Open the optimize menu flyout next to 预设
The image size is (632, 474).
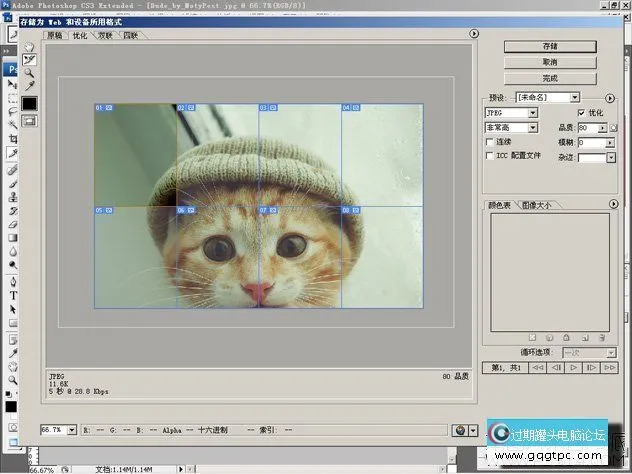click(610, 98)
